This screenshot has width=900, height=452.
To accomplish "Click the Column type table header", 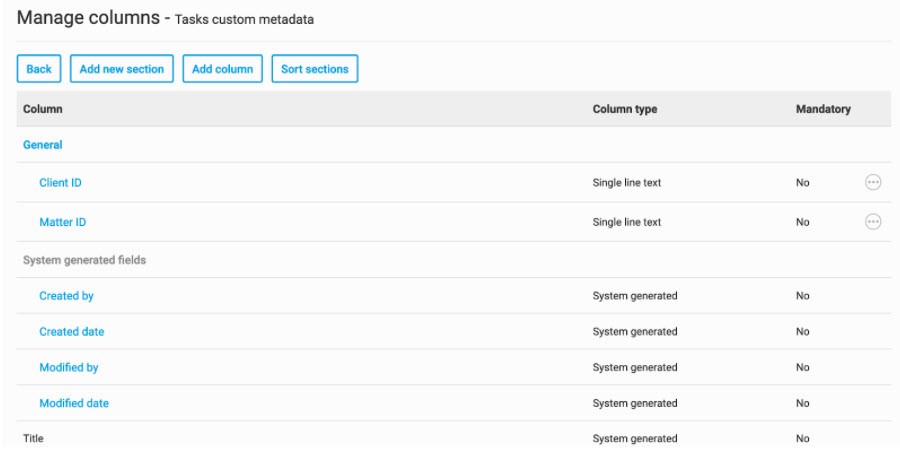I will (625, 109).
